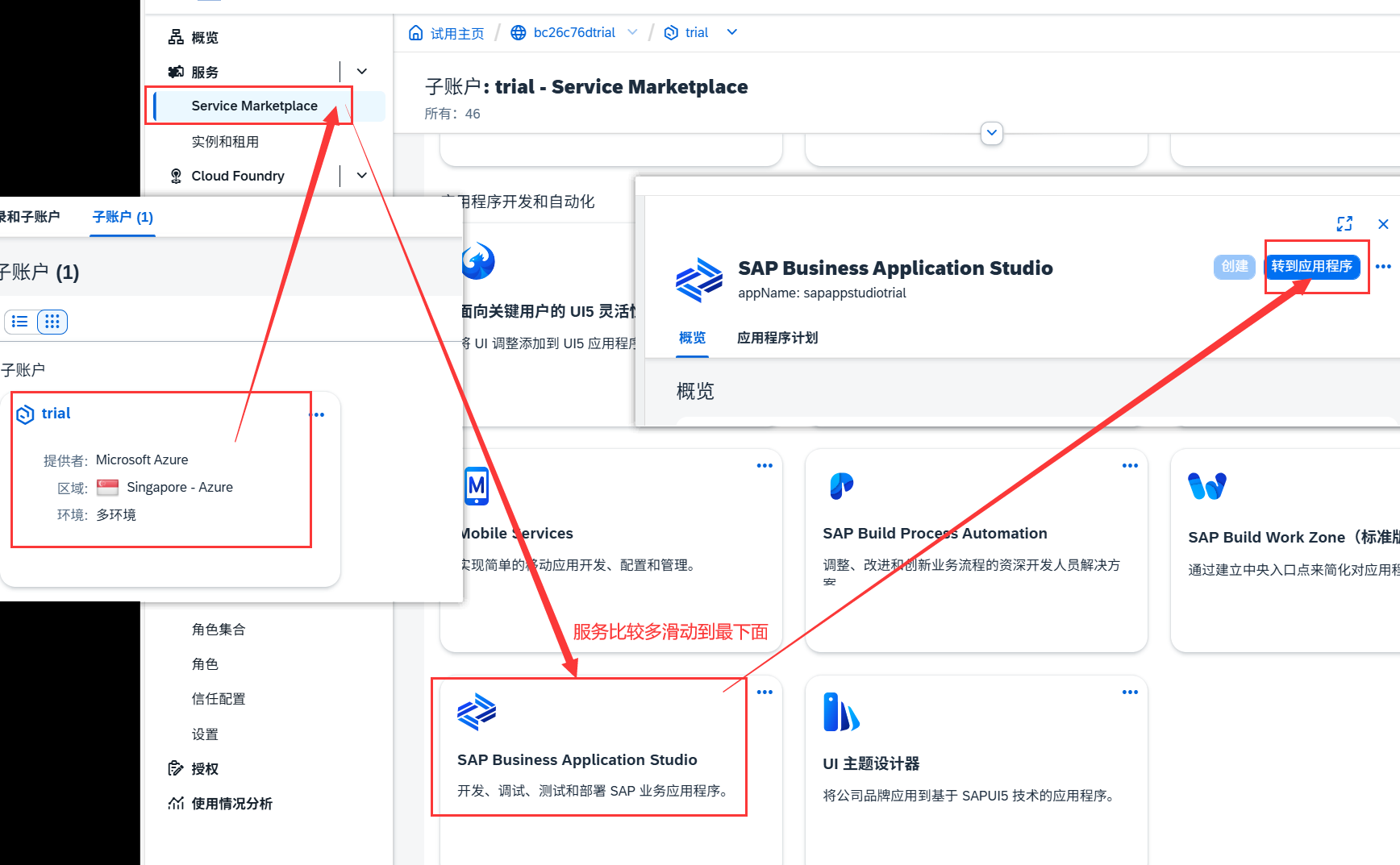The height and width of the screenshot is (865, 1400).
Task: Open the trial subaccount tile link
Action: point(56,414)
